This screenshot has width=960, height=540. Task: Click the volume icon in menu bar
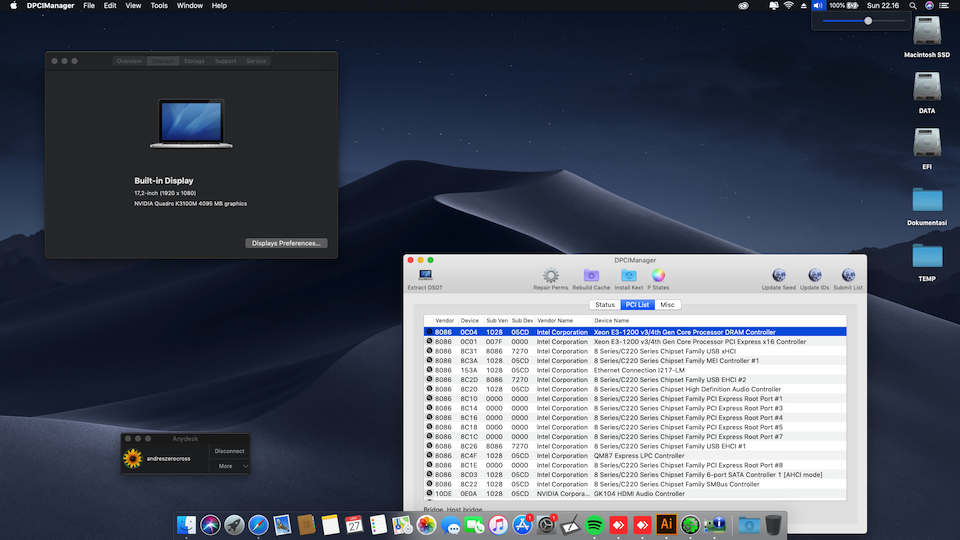pos(818,6)
